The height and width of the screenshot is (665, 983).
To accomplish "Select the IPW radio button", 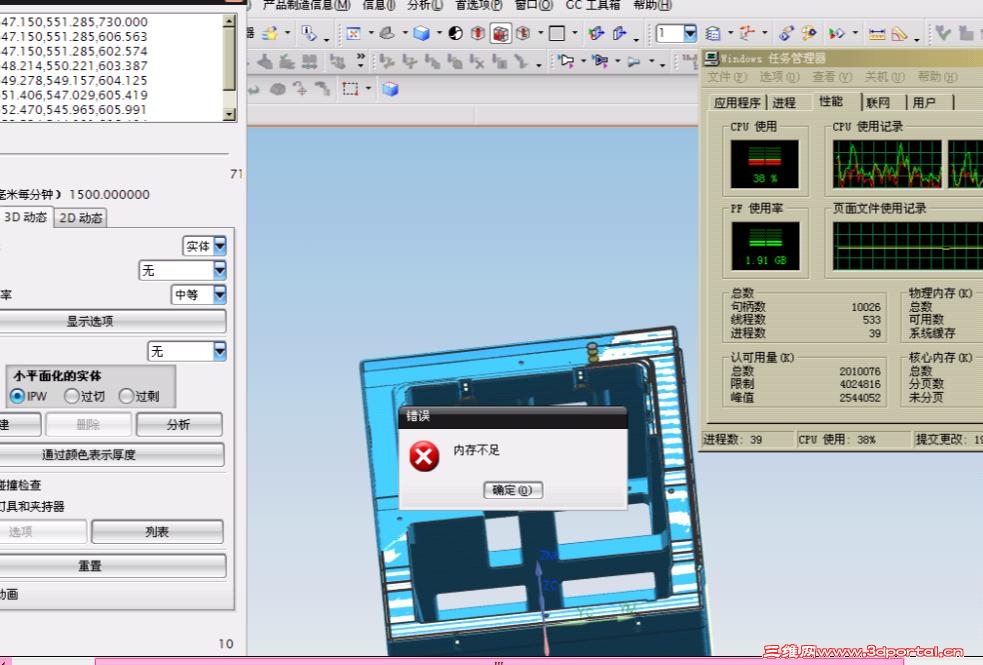I will point(18,396).
